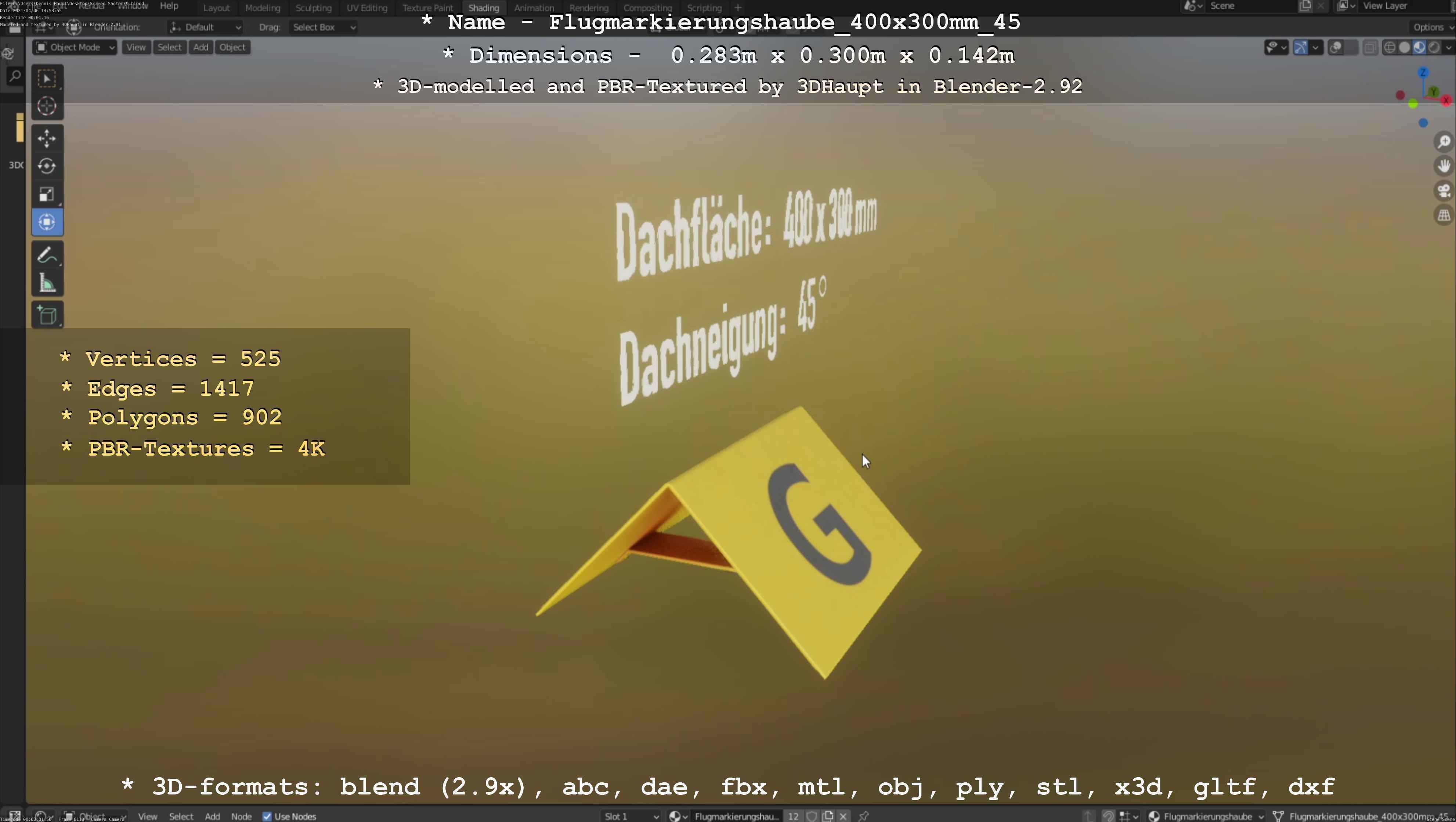
Task: Expand the Slot 1 material dropdown
Action: pos(631,816)
